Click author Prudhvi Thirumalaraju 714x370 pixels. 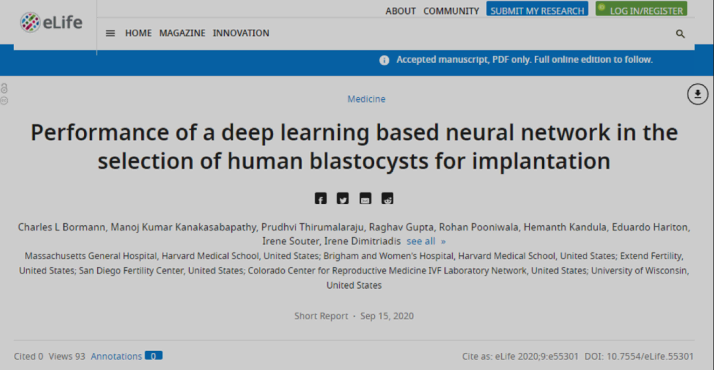tap(312, 227)
